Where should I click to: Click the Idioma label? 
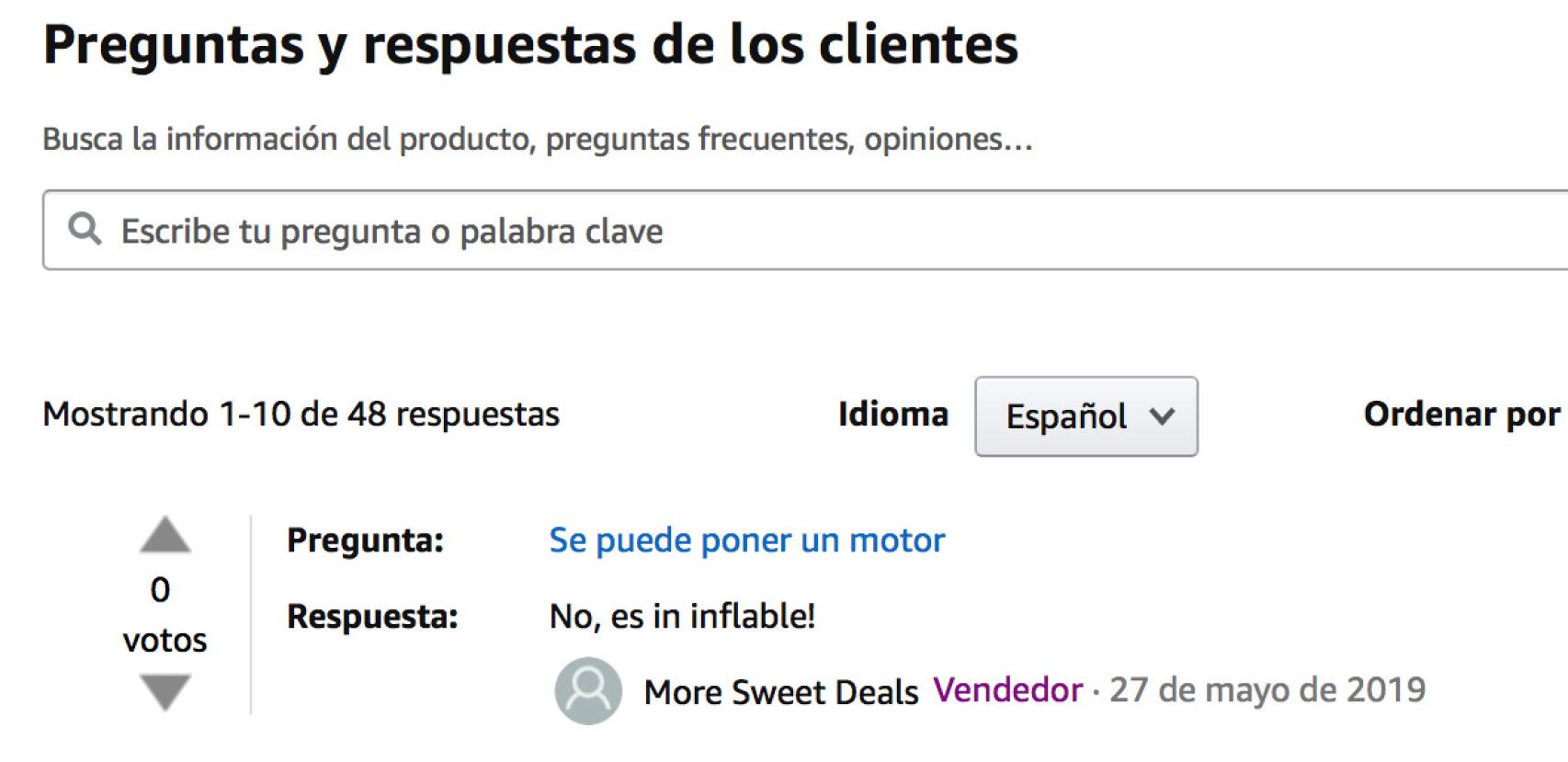click(892, 415)
